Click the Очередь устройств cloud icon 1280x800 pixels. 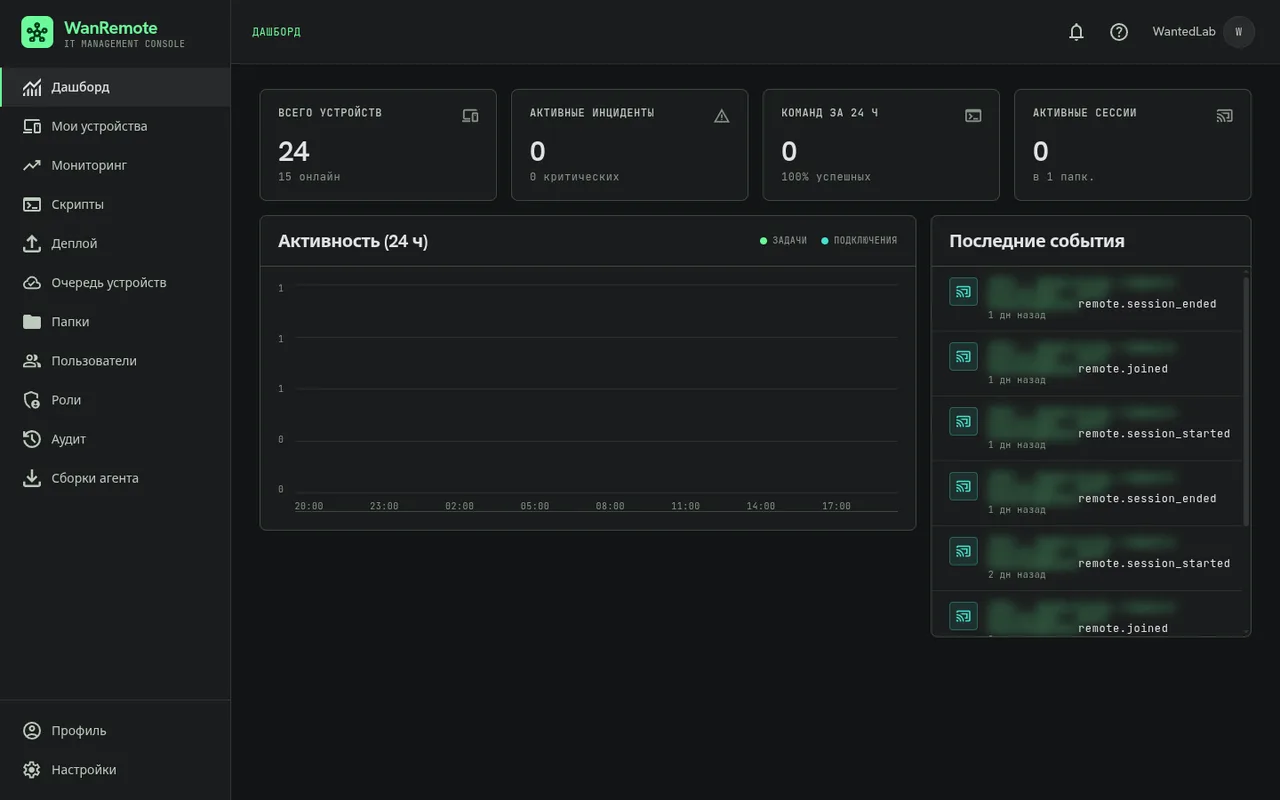32,282
